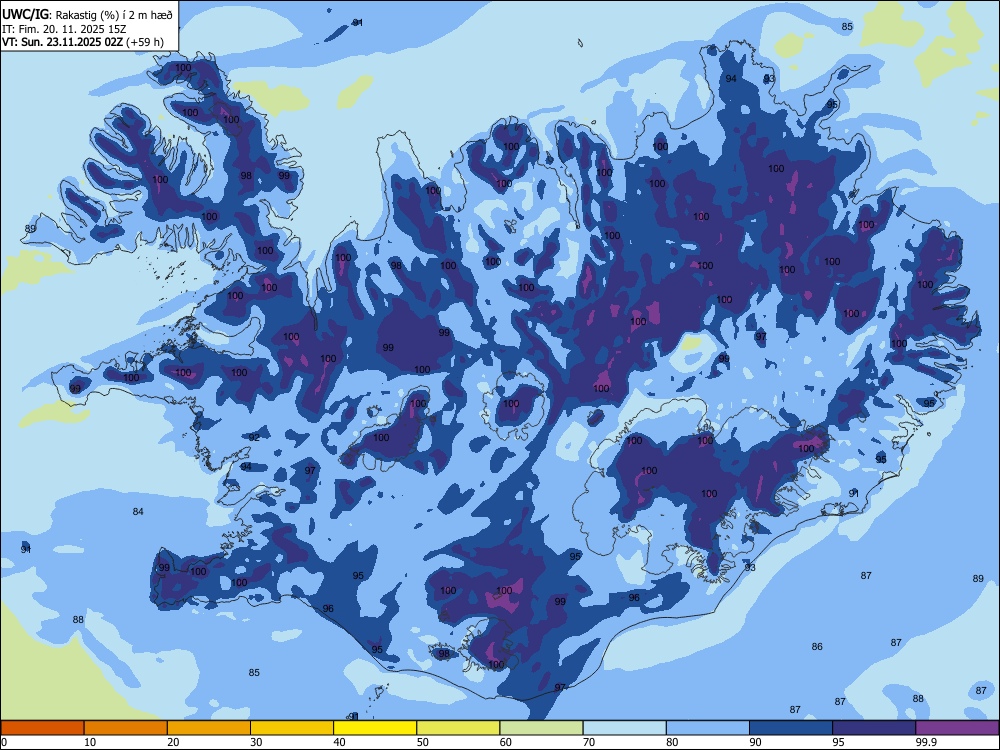Click the '92' humidity value on the map
Image resolution: width=1000 pixels, height=750 pixels.
tap(254, 438)
